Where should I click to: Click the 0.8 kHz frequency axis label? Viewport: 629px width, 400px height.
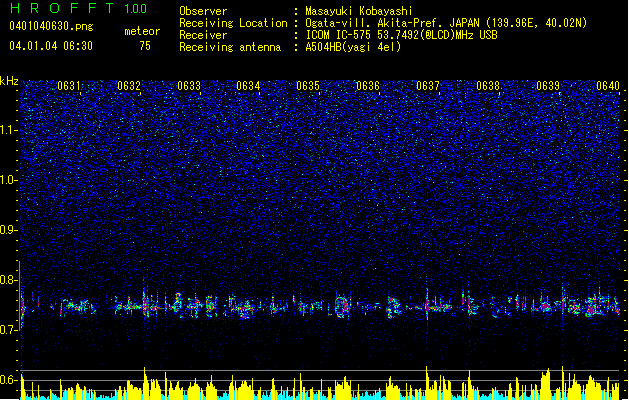pos(9,280)
